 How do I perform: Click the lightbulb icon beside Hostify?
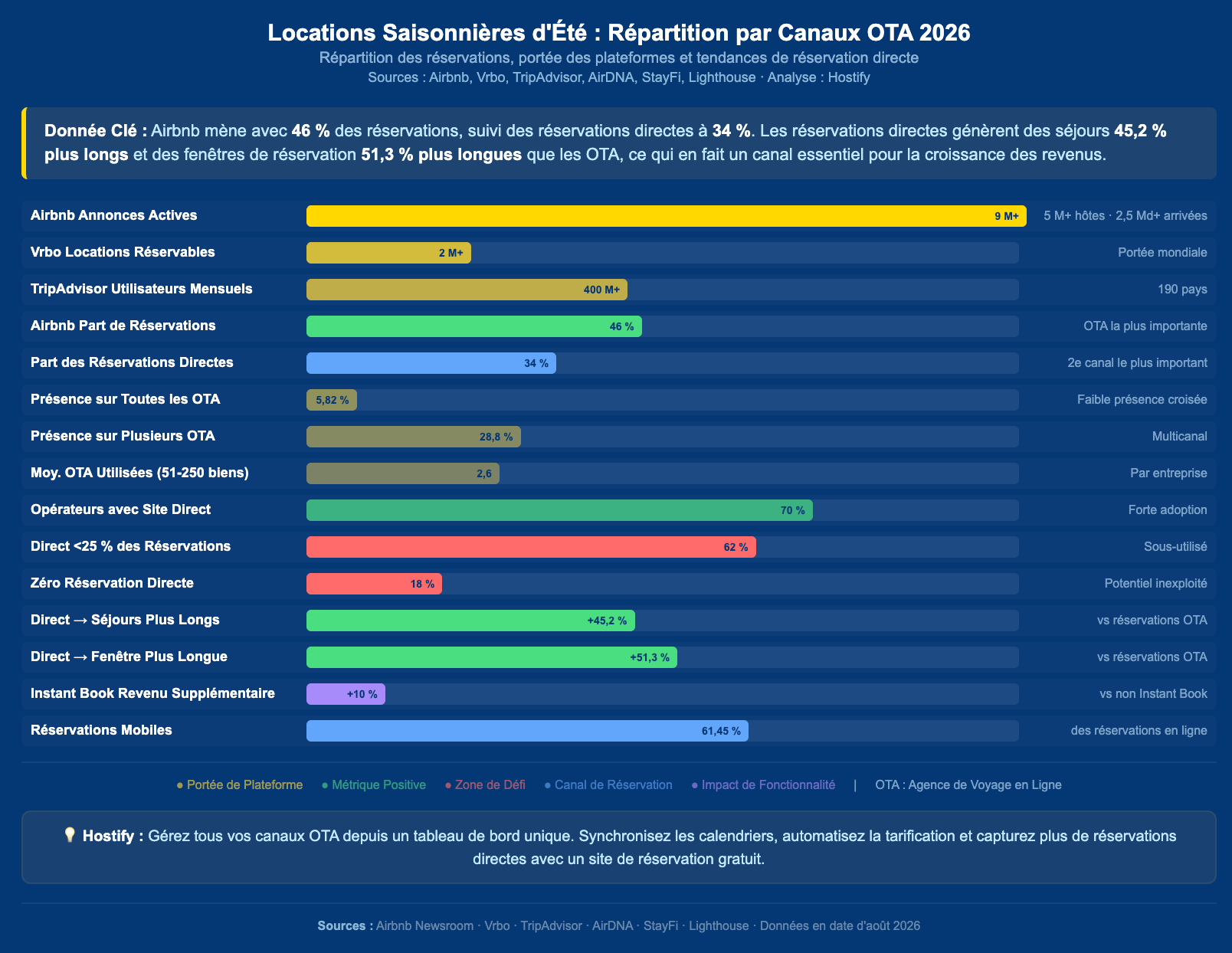coord(69,835)
